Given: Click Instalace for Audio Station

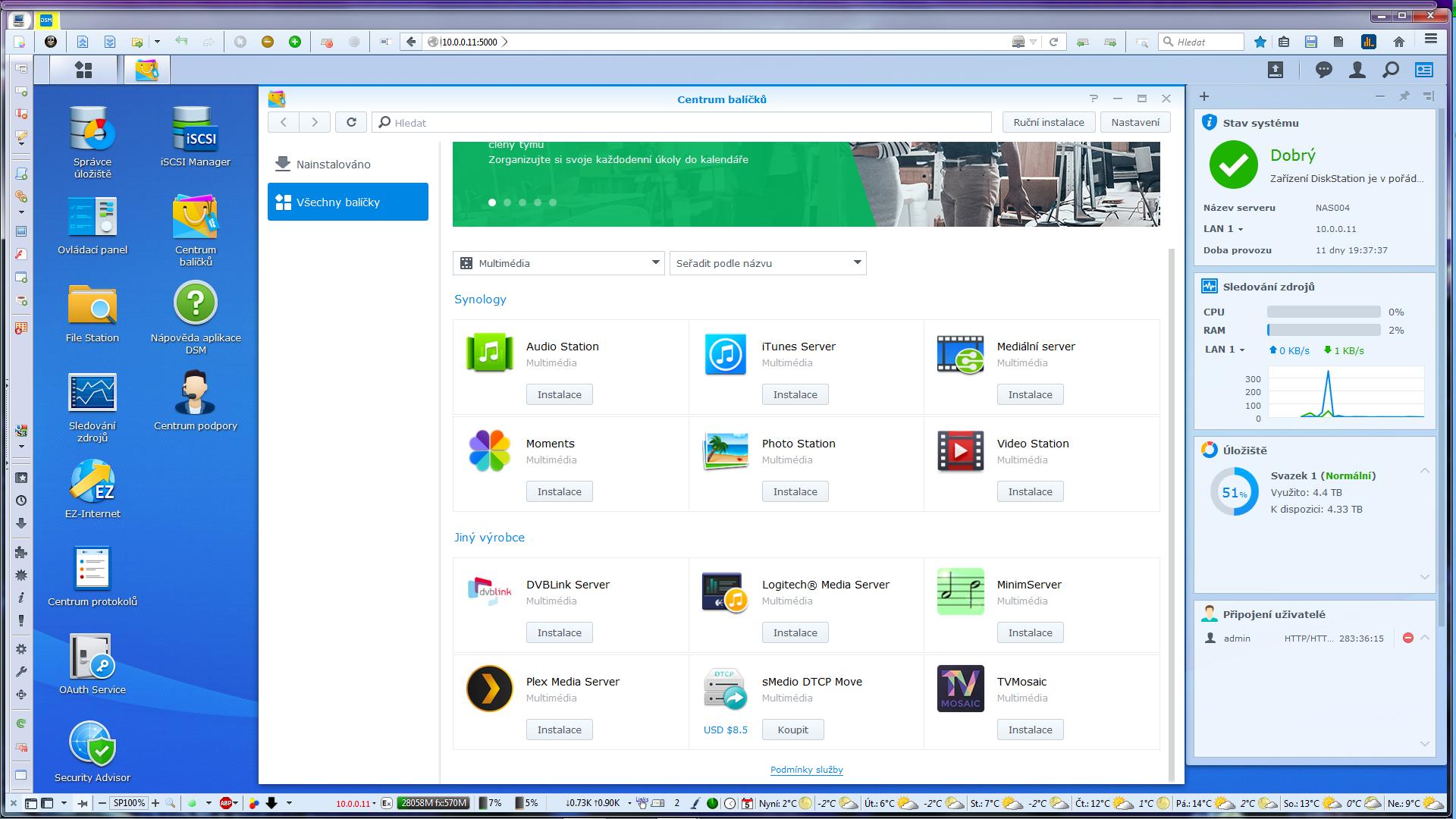Looking at the screenshot, I should pos(559,394).
